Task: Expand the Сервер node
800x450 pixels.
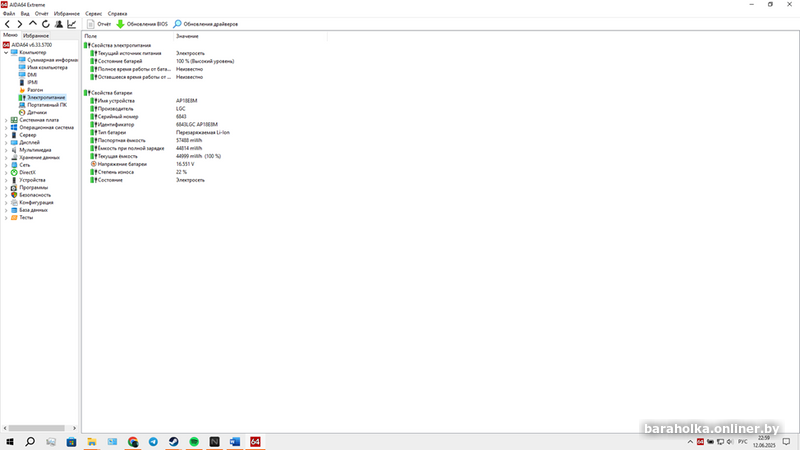Action: tap(6, 135)
